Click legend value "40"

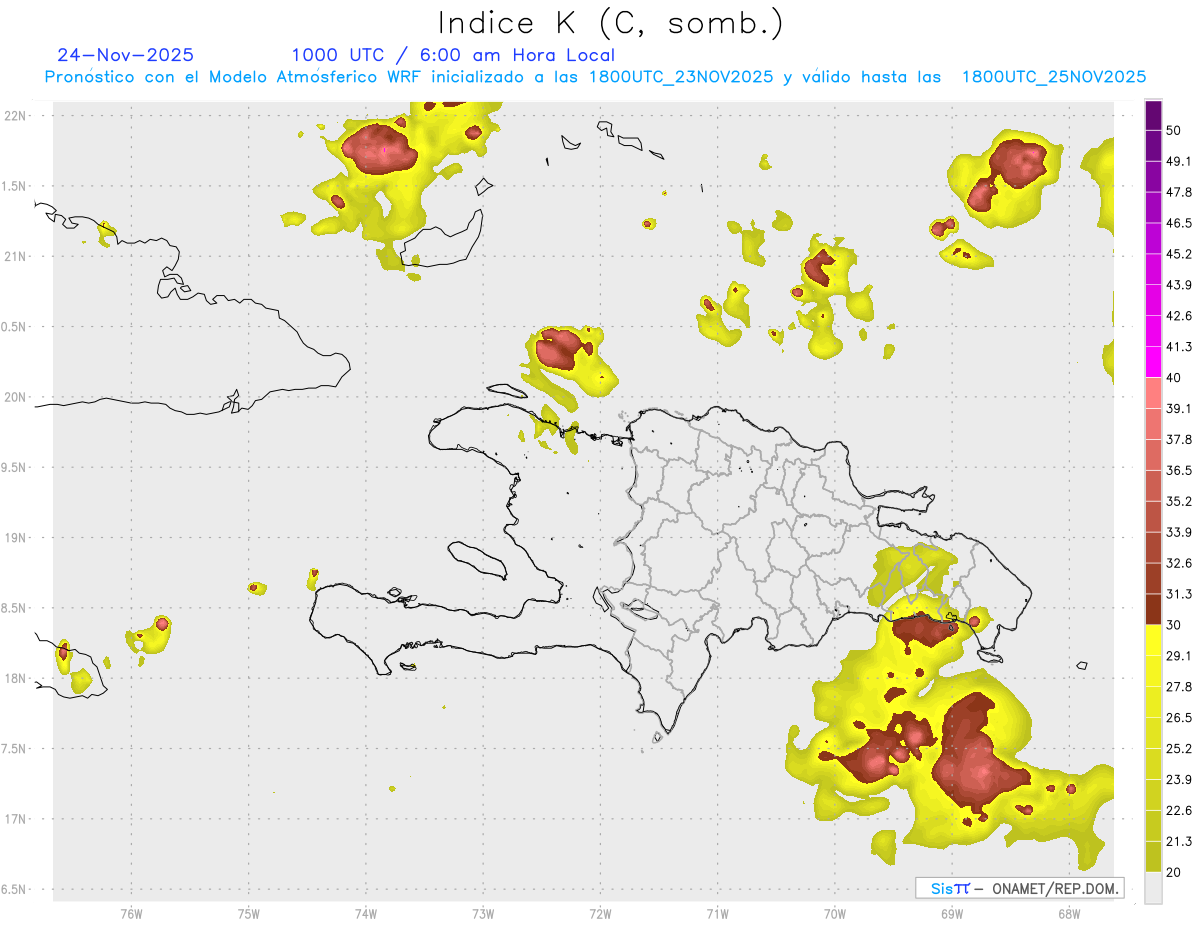point(1176,377)
